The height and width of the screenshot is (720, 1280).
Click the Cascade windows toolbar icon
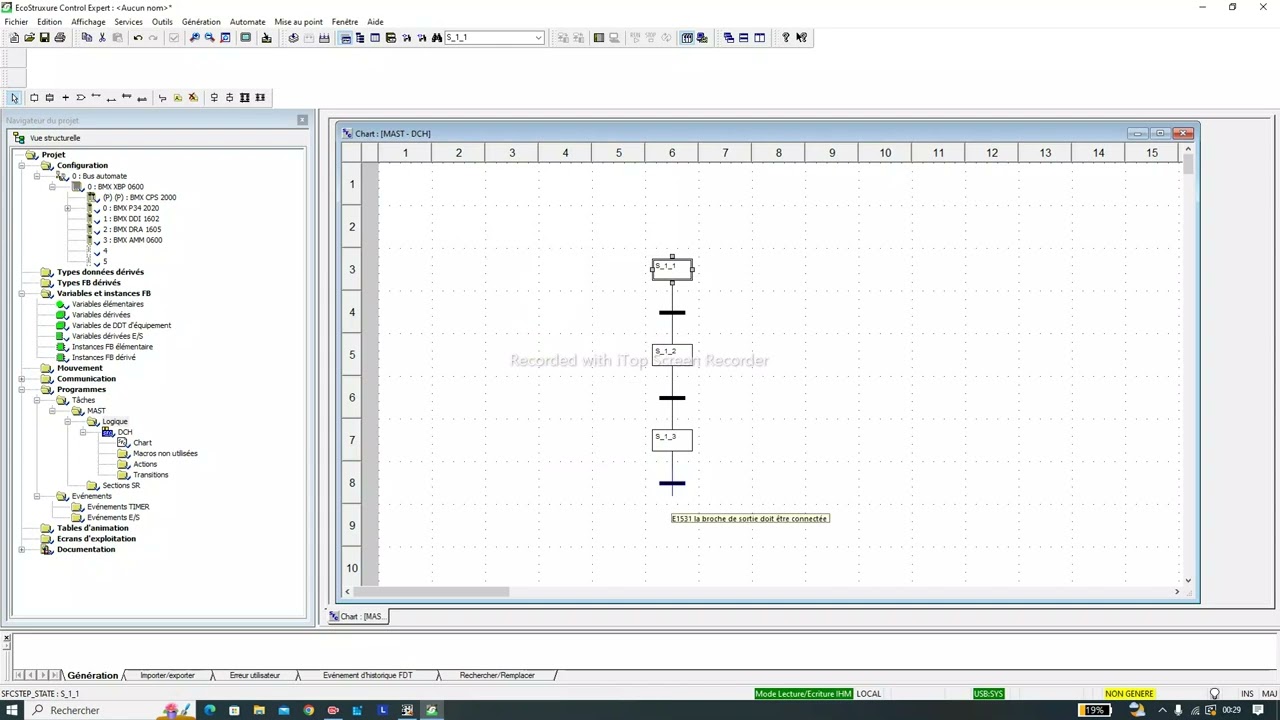tap(728, 38)
